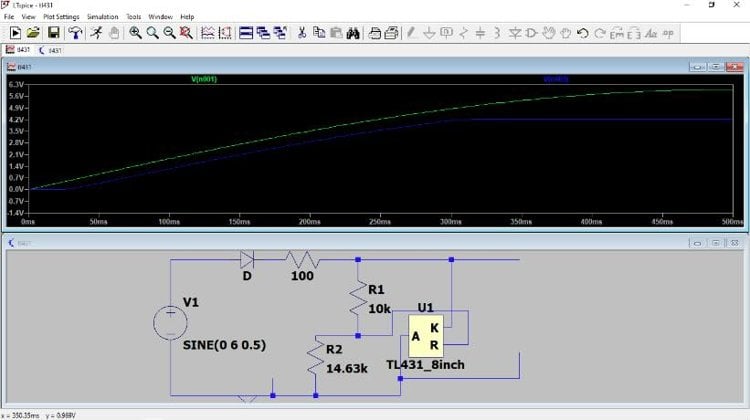Select the Drag hand tool

click(x=566, y=33)
